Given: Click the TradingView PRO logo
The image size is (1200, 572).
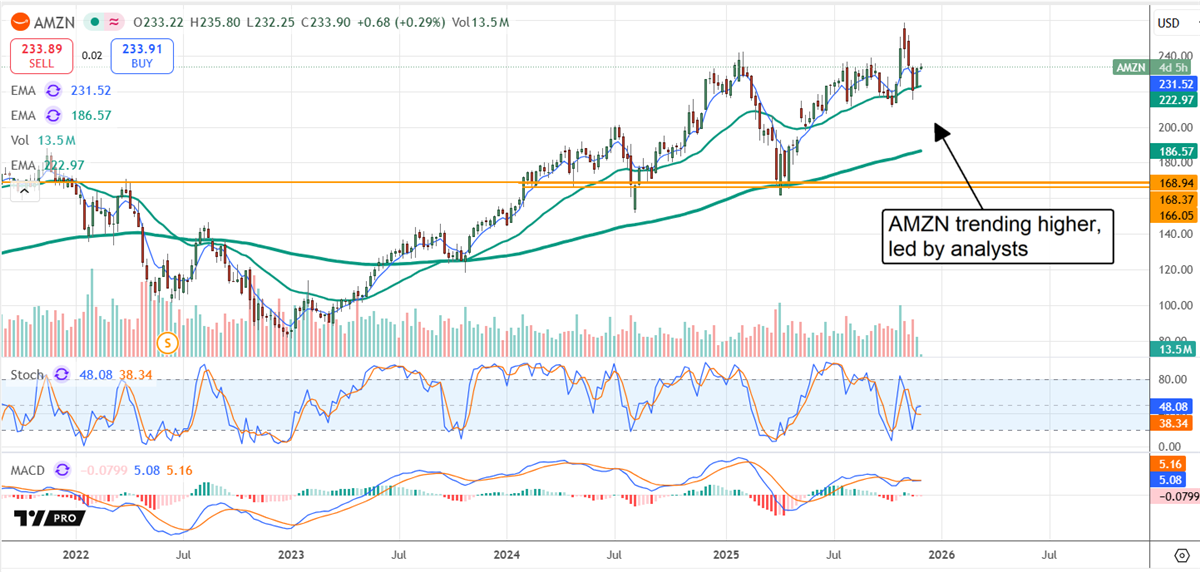Looking at the screenshot, I should [x=49, y=519].
